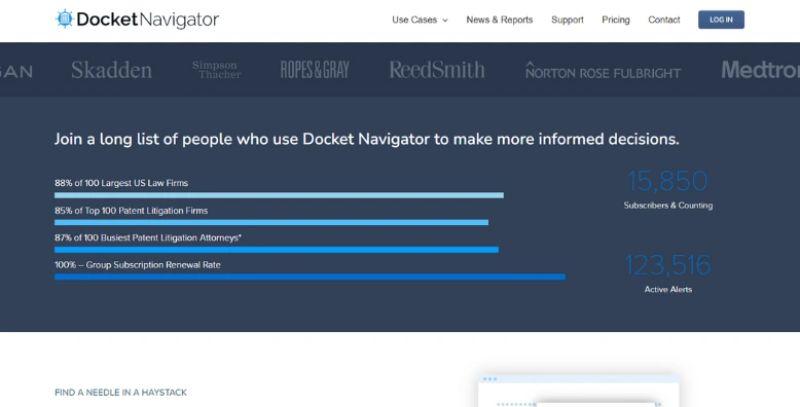The image size is (800, 407).
Task: Click the Medtronic logo in carousel
Action: coord(760,70)
